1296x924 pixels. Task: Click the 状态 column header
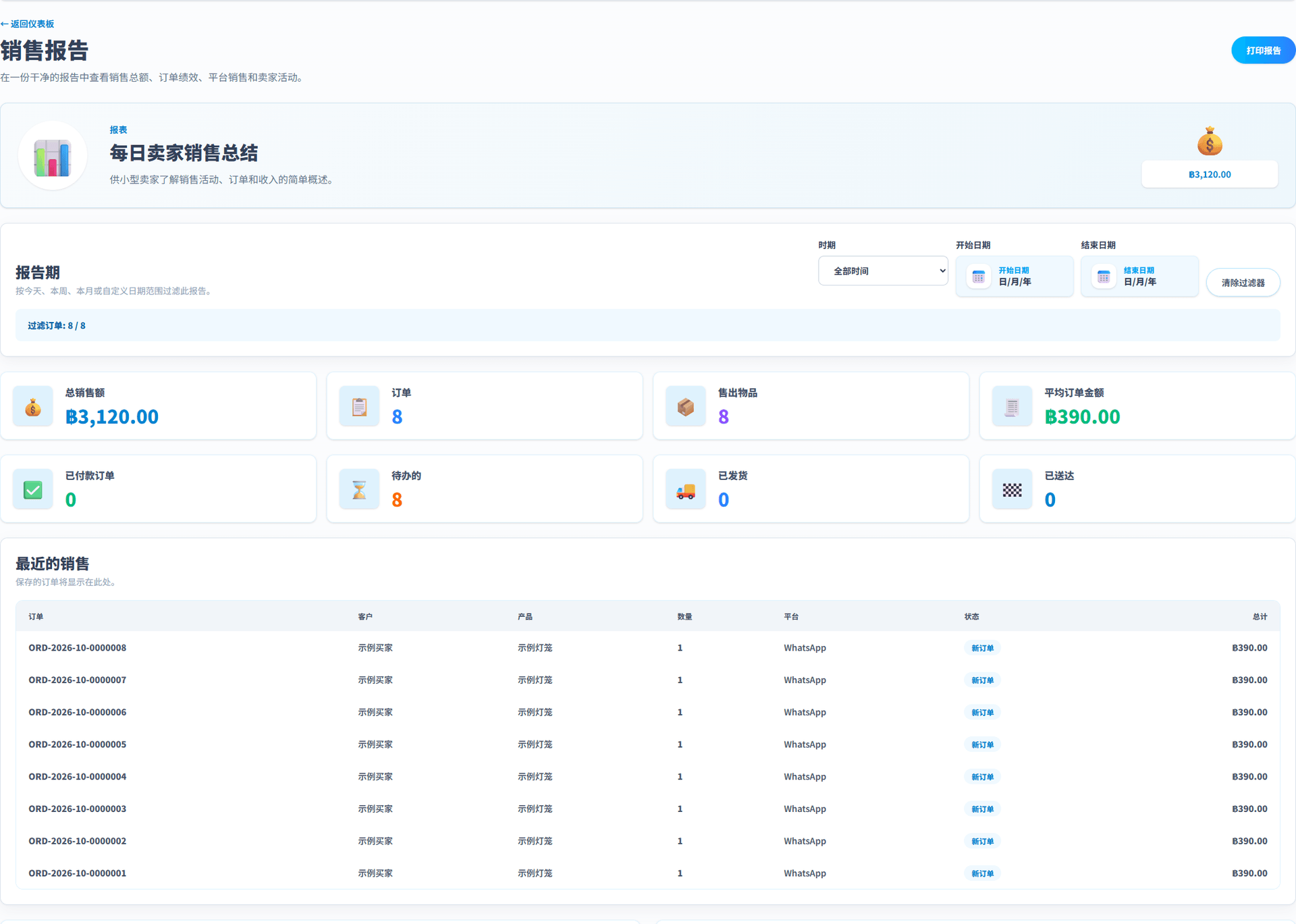971,616
